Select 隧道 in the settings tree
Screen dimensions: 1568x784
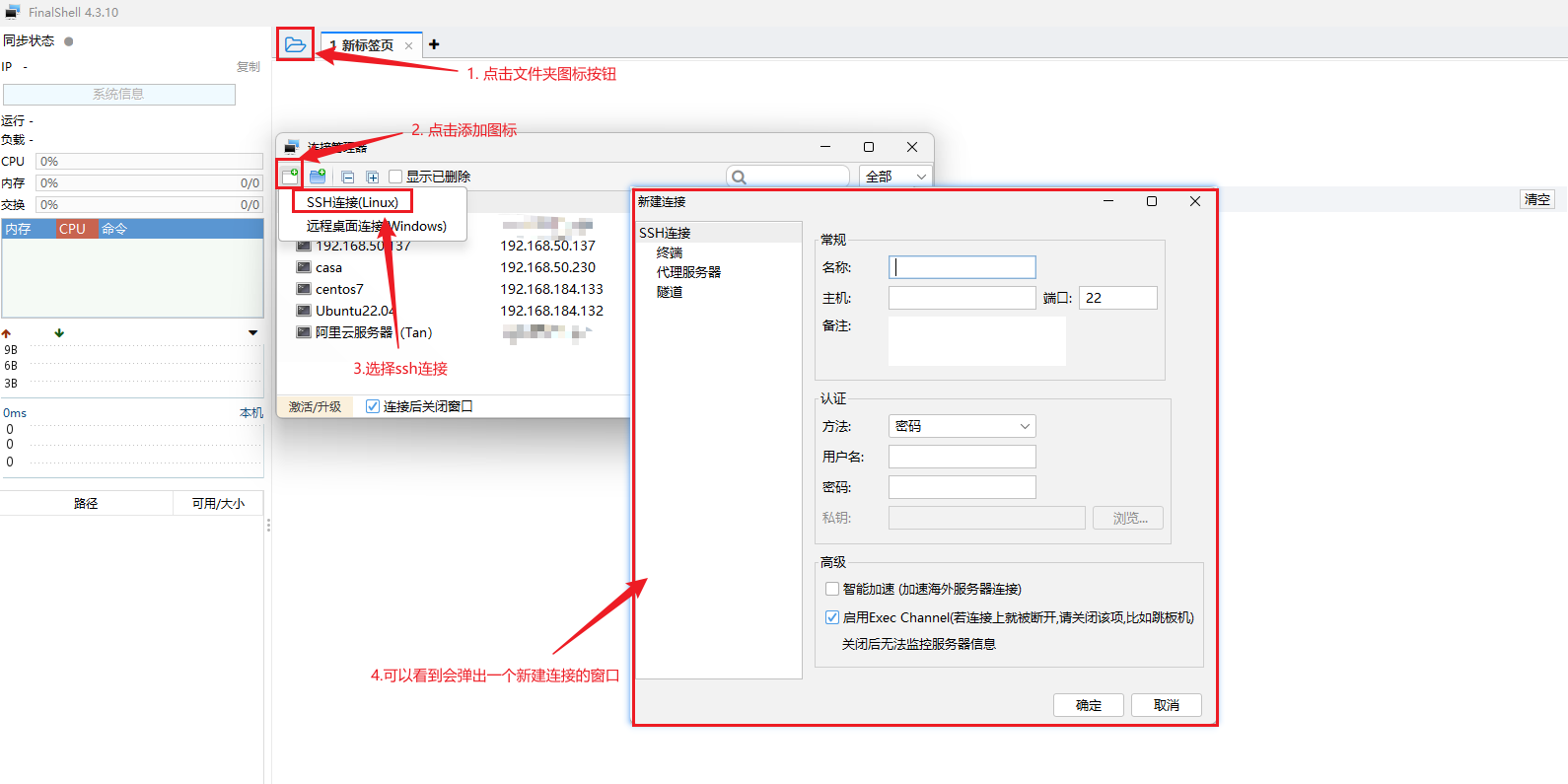670,292
